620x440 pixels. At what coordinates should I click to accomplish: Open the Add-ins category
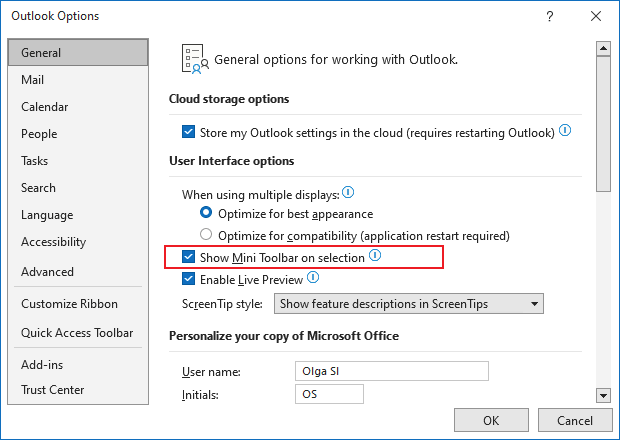(78, 364)
